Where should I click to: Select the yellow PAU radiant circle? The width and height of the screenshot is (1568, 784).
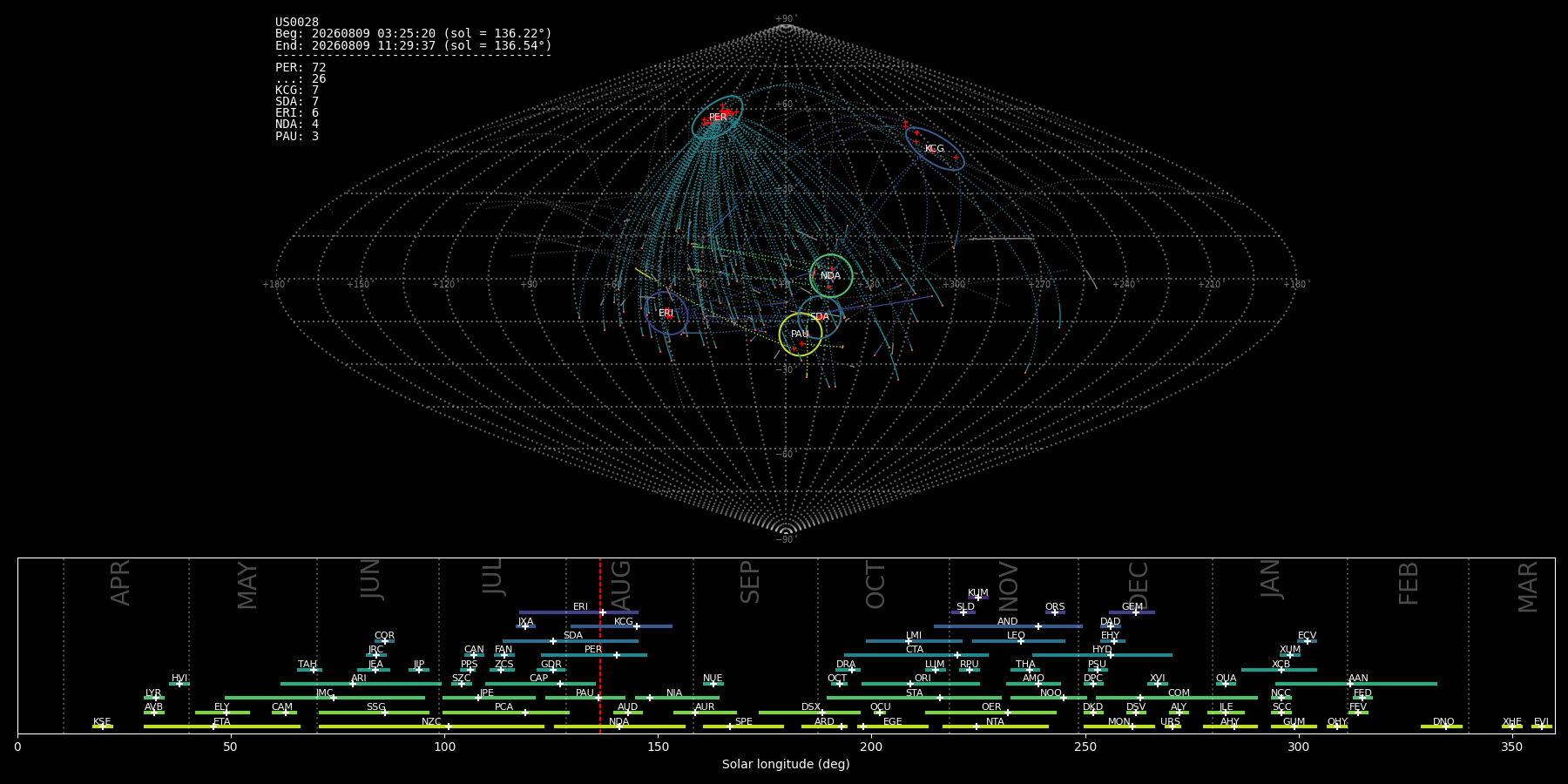(x=801, y=335)
